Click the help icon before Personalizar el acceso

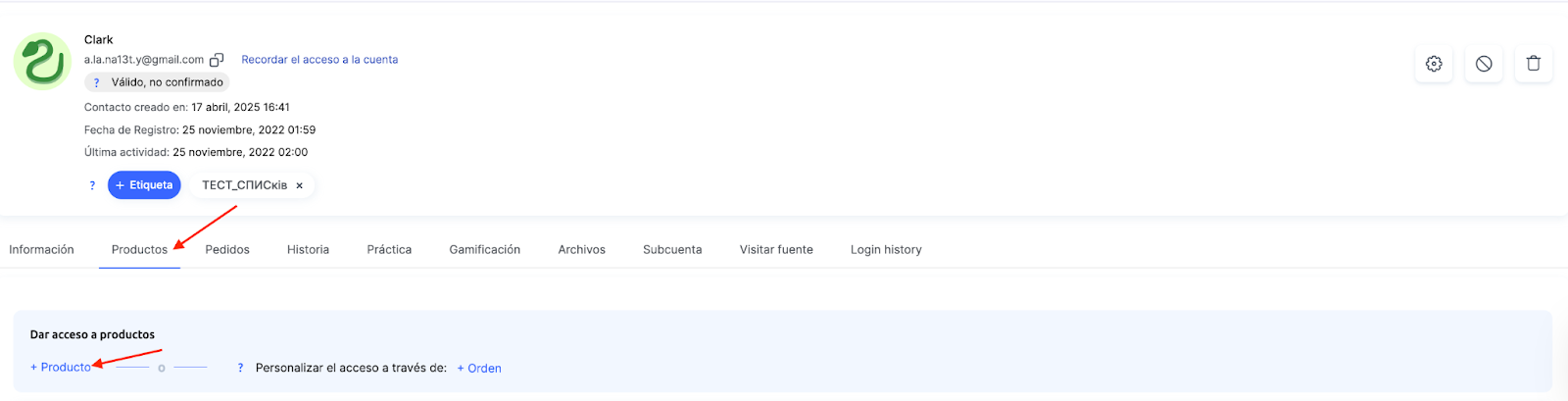click(x=240, y=368)
